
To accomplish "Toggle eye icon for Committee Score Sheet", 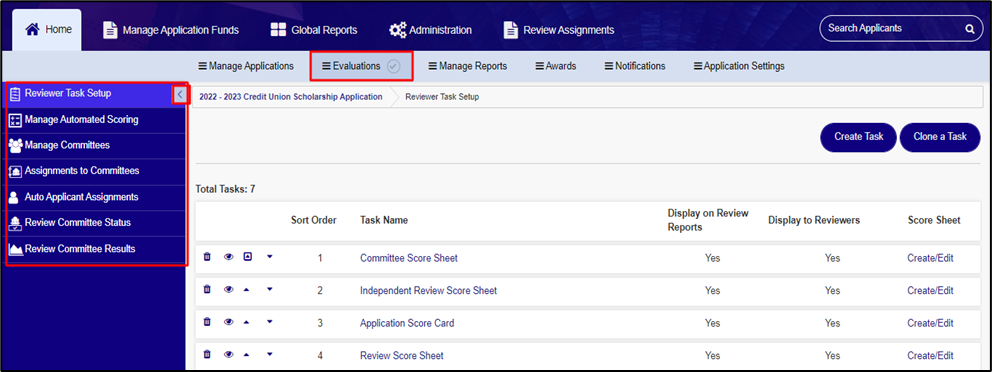I will pyautogui.click(x=228, y=257).
